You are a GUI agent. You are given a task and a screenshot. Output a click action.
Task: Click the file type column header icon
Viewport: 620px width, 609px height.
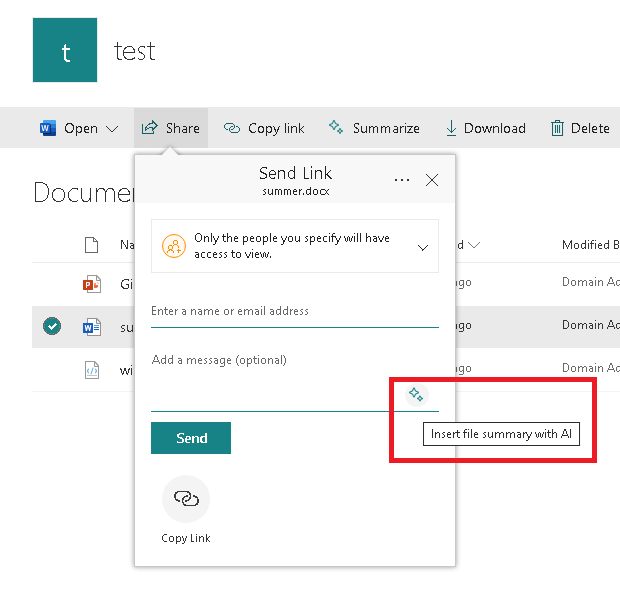91,245
